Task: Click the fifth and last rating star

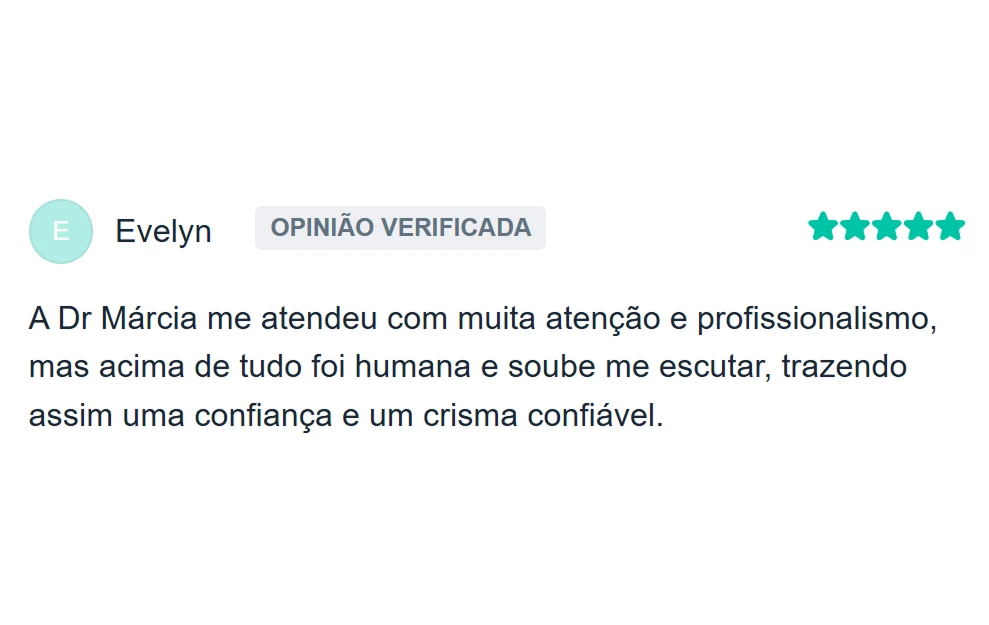Action: coord(950,227)
